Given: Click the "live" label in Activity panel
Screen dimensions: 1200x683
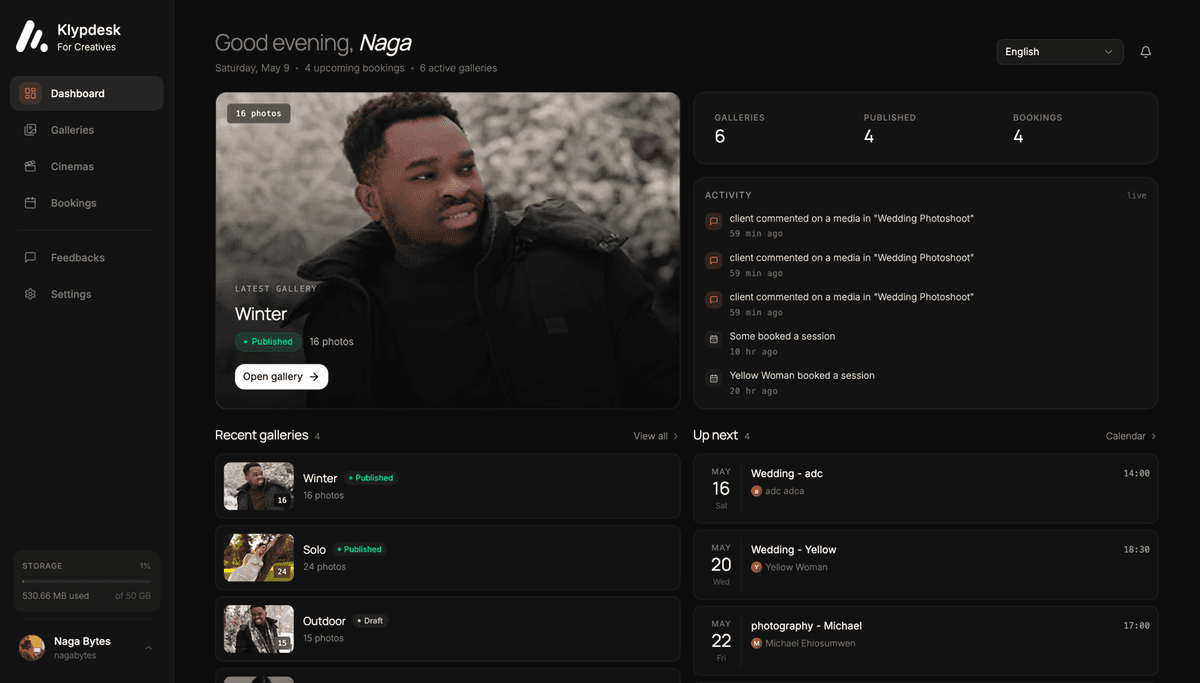Looking at the screenshot, I should (1136, 196).
